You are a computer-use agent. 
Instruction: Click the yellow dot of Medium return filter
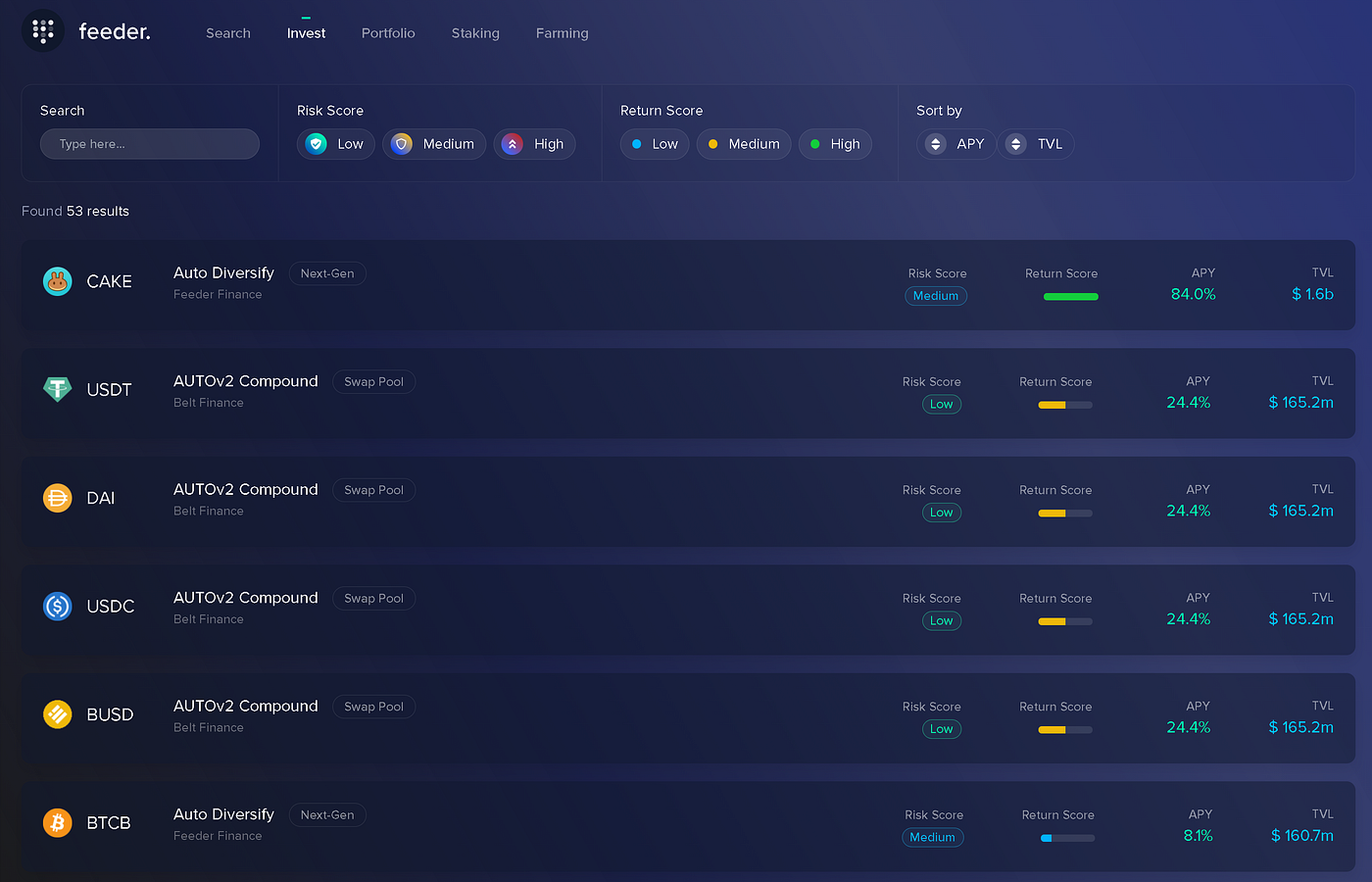pos(712,144)
